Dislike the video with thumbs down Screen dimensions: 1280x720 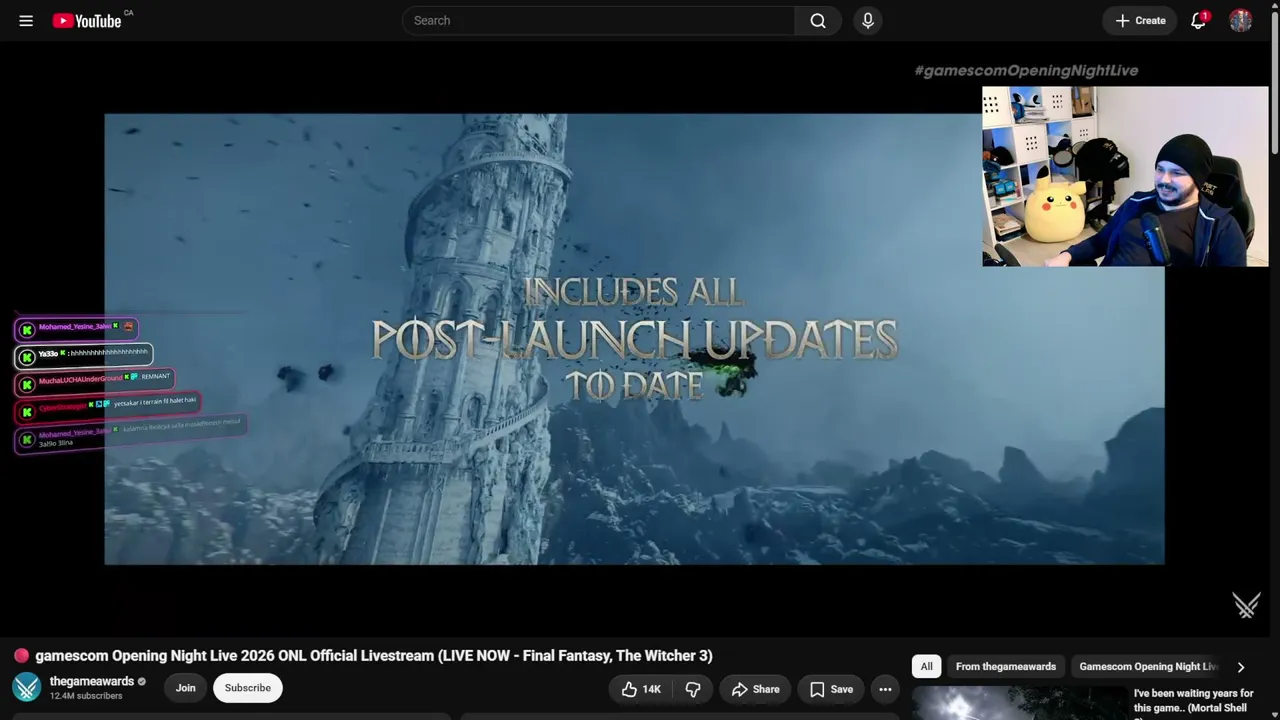[692, 689]
